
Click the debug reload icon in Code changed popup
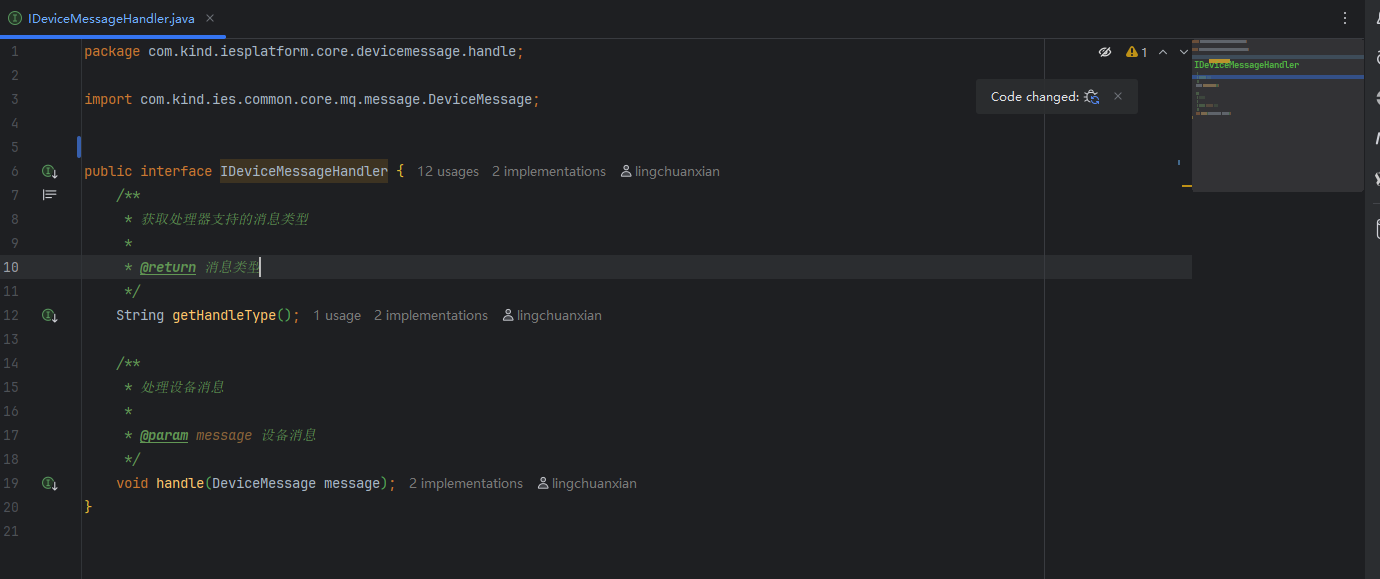[1092, 97]
